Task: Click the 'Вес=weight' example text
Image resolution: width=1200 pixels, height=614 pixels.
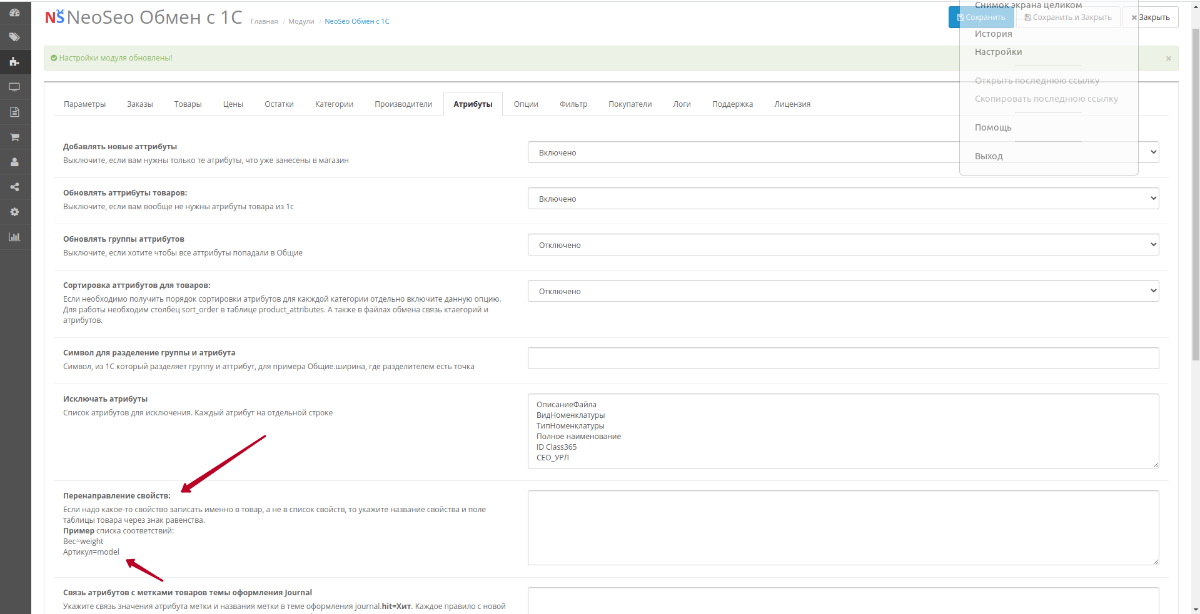Action: pyautogui.click(x=83, y=541)
